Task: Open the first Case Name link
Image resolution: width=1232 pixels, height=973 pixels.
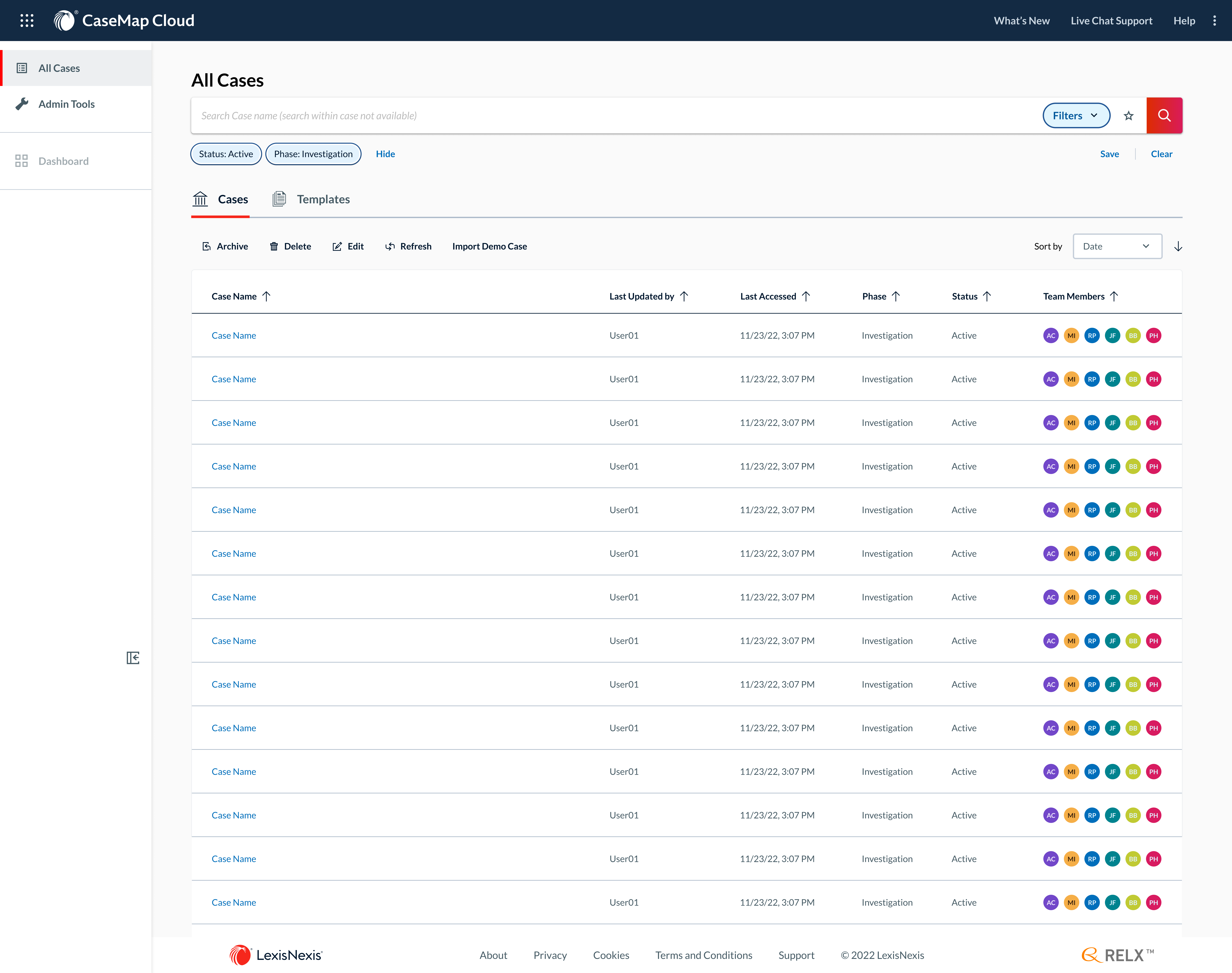Action: (234, 336)
